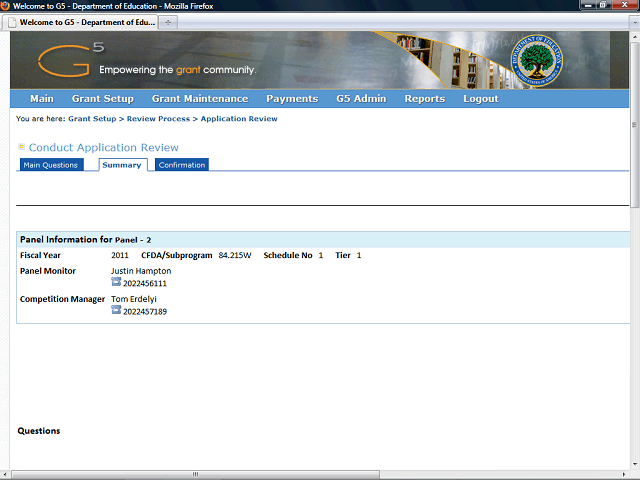Open the G5 Admin menu
Screen dimensions: 640x480
click(x=361, y=99)
